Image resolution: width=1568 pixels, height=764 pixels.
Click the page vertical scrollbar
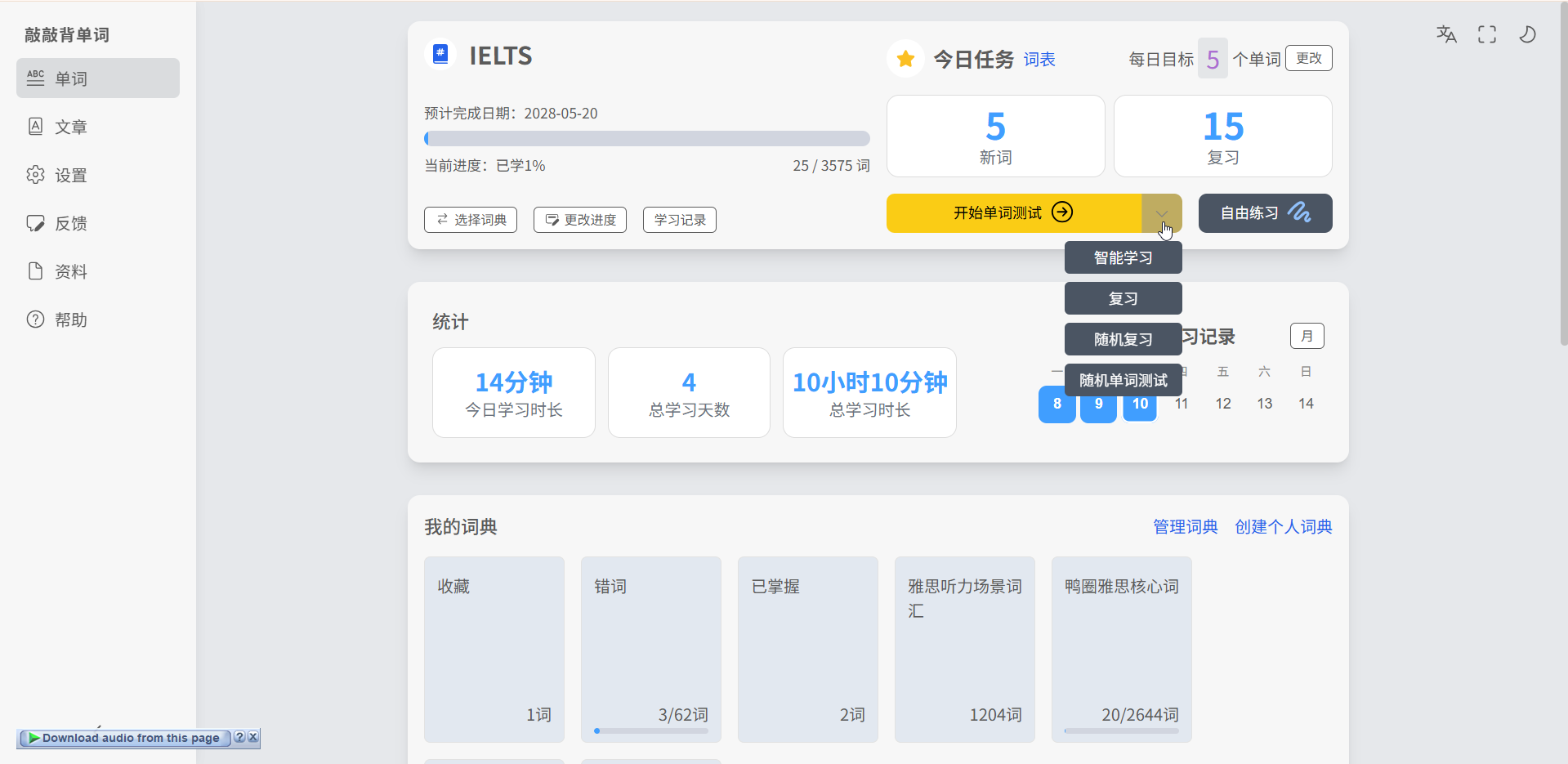[1563, 173]
